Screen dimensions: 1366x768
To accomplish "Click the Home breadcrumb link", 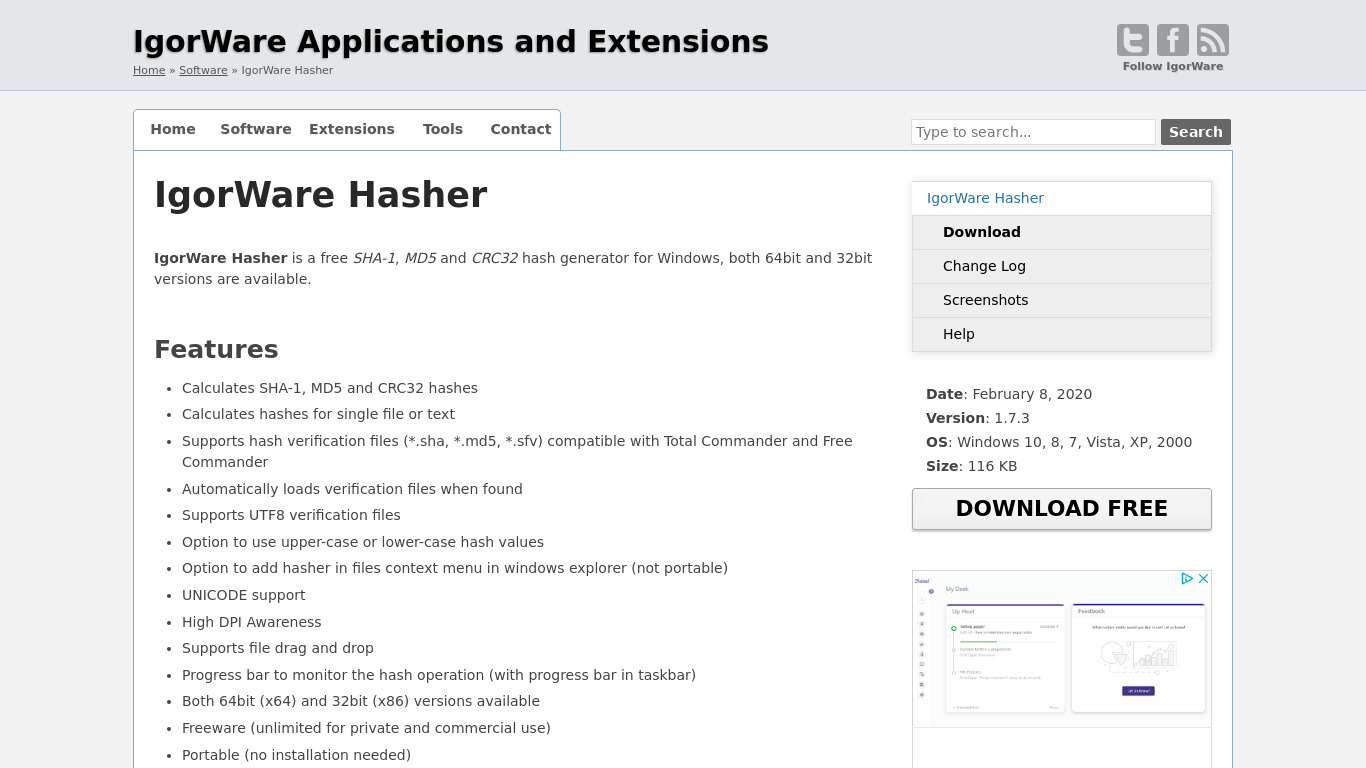I will point(149,70).
